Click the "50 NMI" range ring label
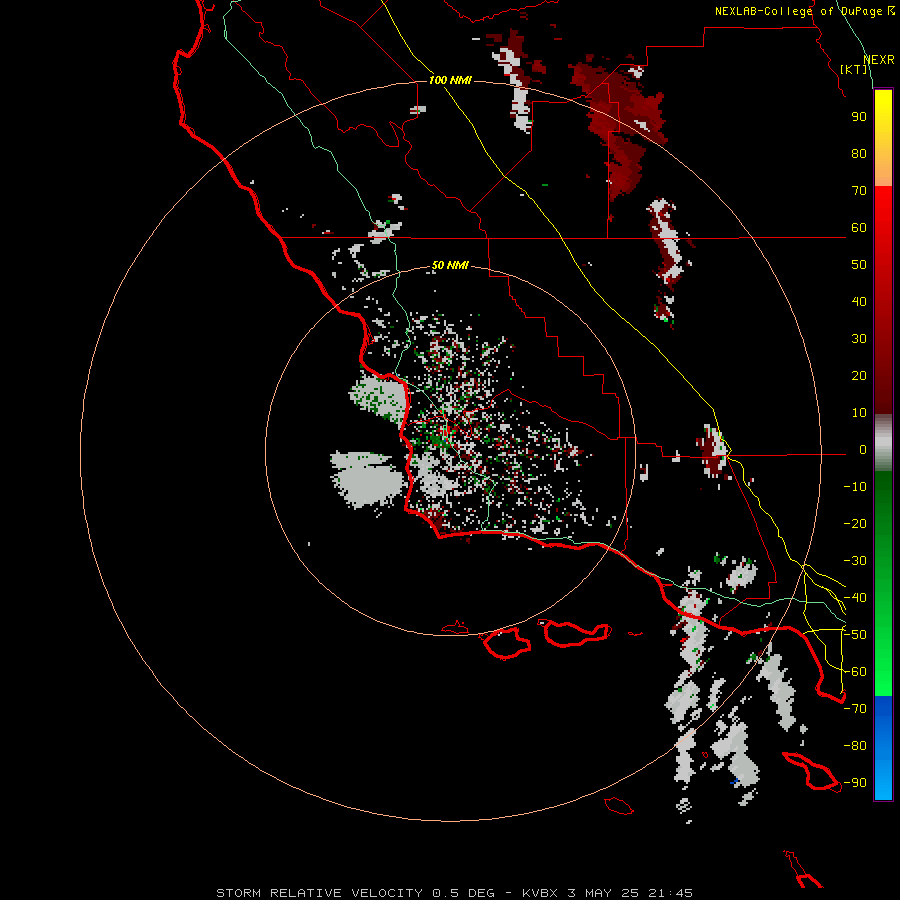Image resolution: width=900 pixels, height=900 pixels. click(x=450, y=265)
